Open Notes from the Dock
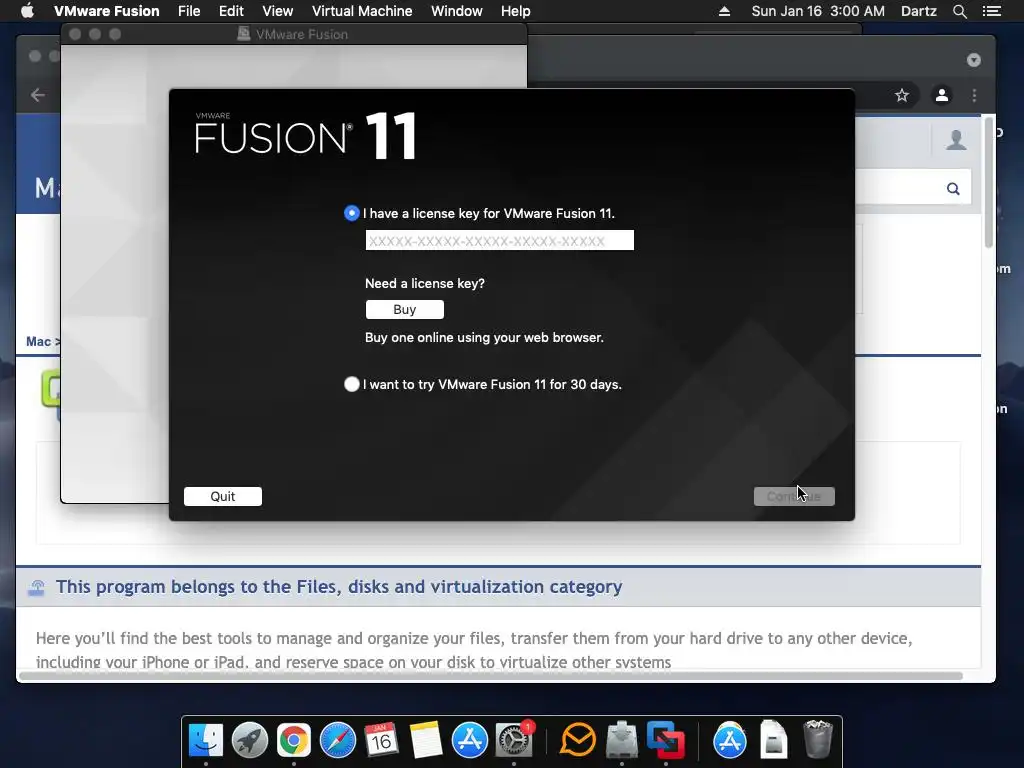 426,741
